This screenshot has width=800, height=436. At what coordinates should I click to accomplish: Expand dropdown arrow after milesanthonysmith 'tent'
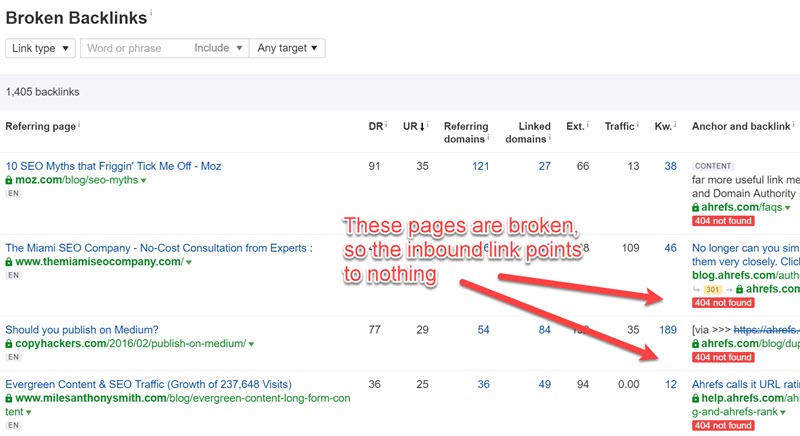coord(29,412)
